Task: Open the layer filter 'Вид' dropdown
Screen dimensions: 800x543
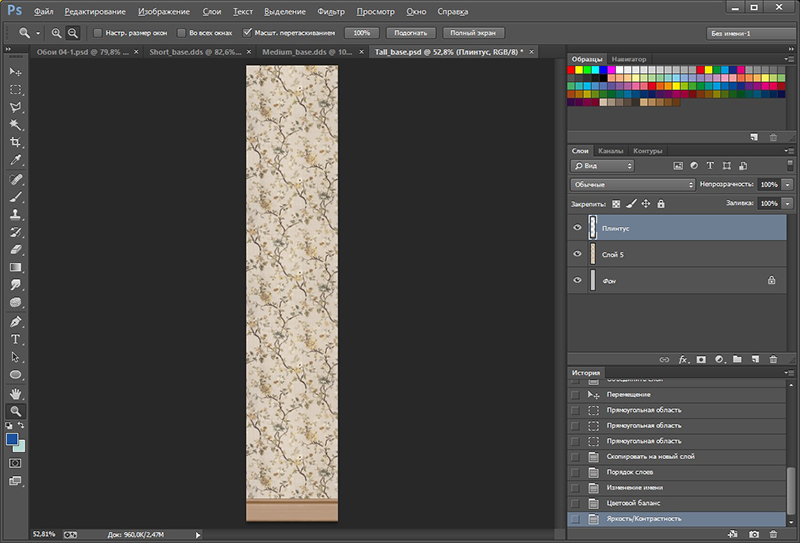Action: click(x=602, y=165)
